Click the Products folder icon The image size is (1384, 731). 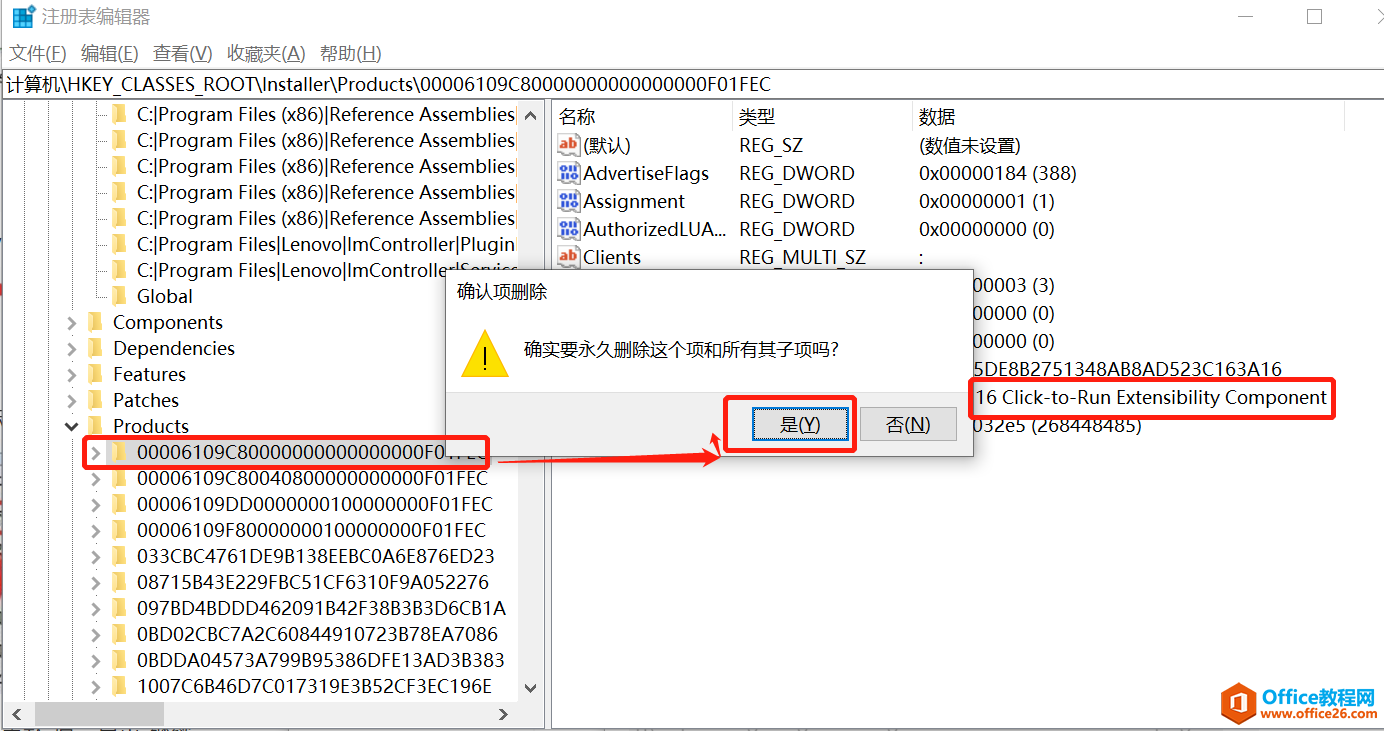pyautogui.click(x=96, y=426)
